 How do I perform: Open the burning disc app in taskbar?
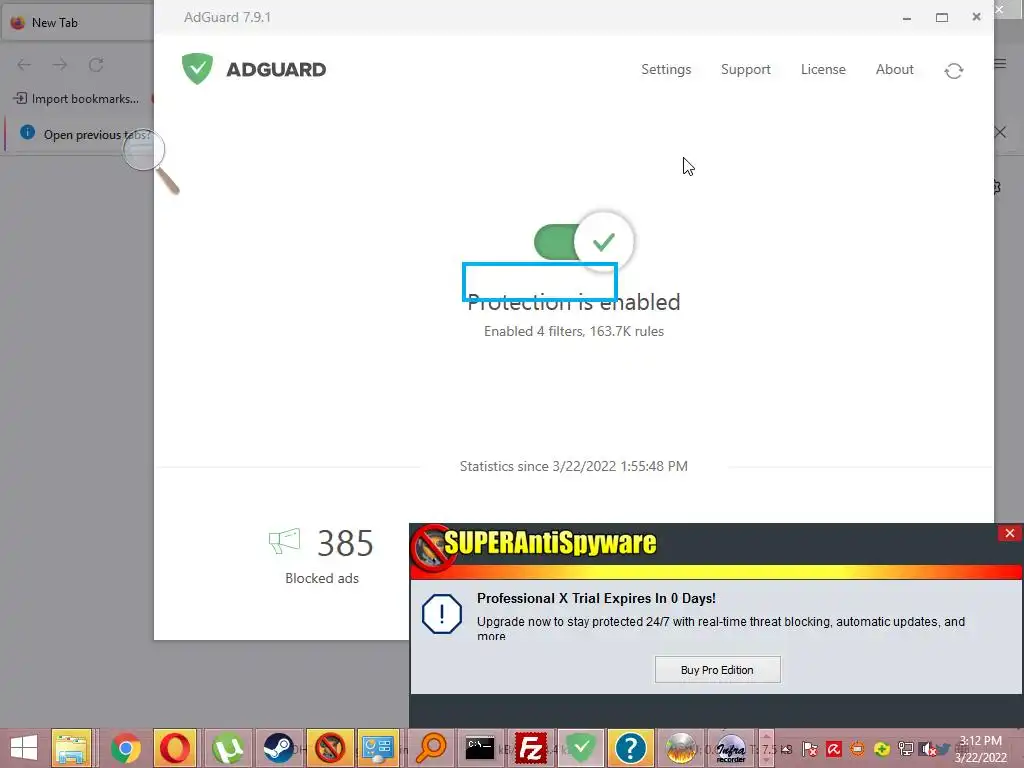tap(680, 748)
